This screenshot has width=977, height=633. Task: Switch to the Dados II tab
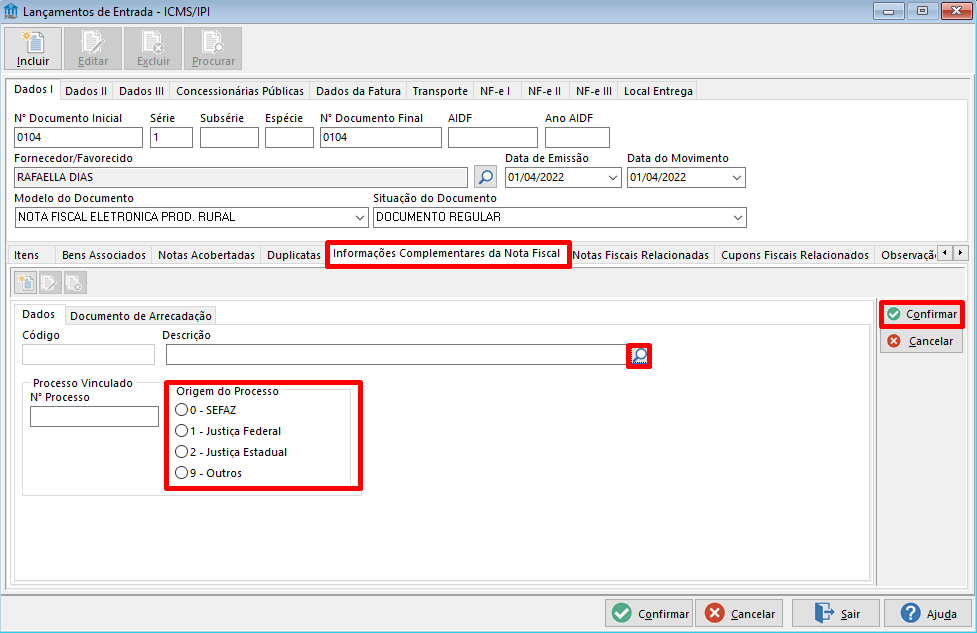click(86, 91)
